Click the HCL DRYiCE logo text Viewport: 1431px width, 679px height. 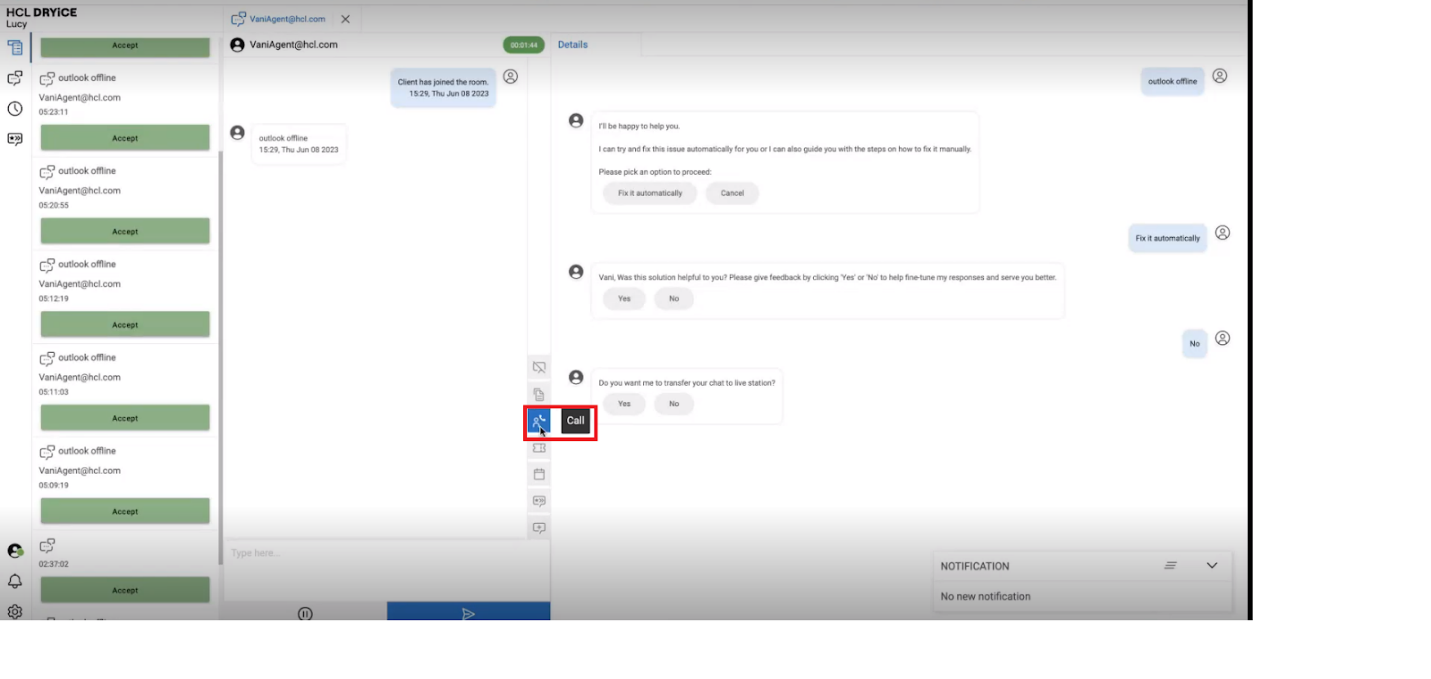[x=41, y=12]
